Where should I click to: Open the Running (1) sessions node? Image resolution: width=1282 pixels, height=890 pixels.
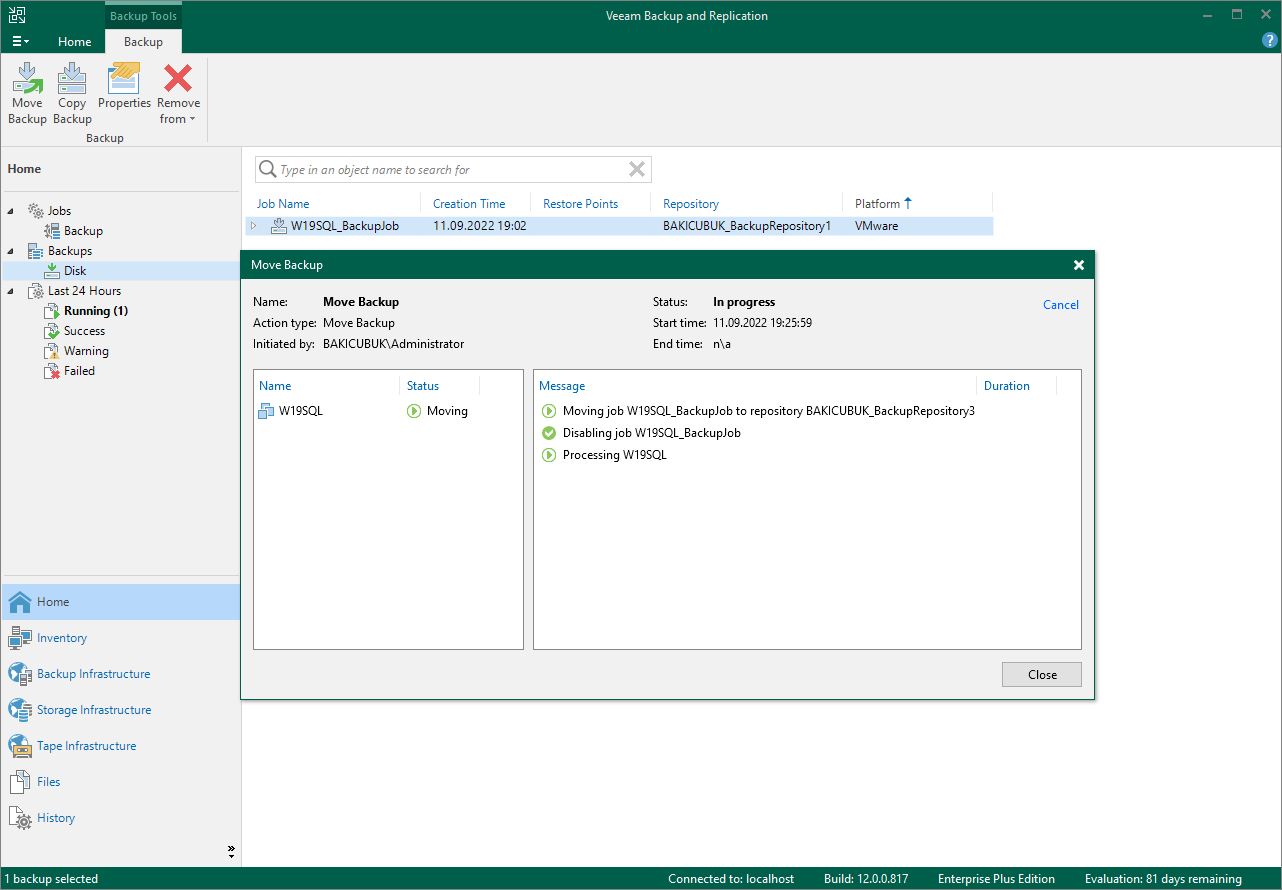click(x=96, y=311)
